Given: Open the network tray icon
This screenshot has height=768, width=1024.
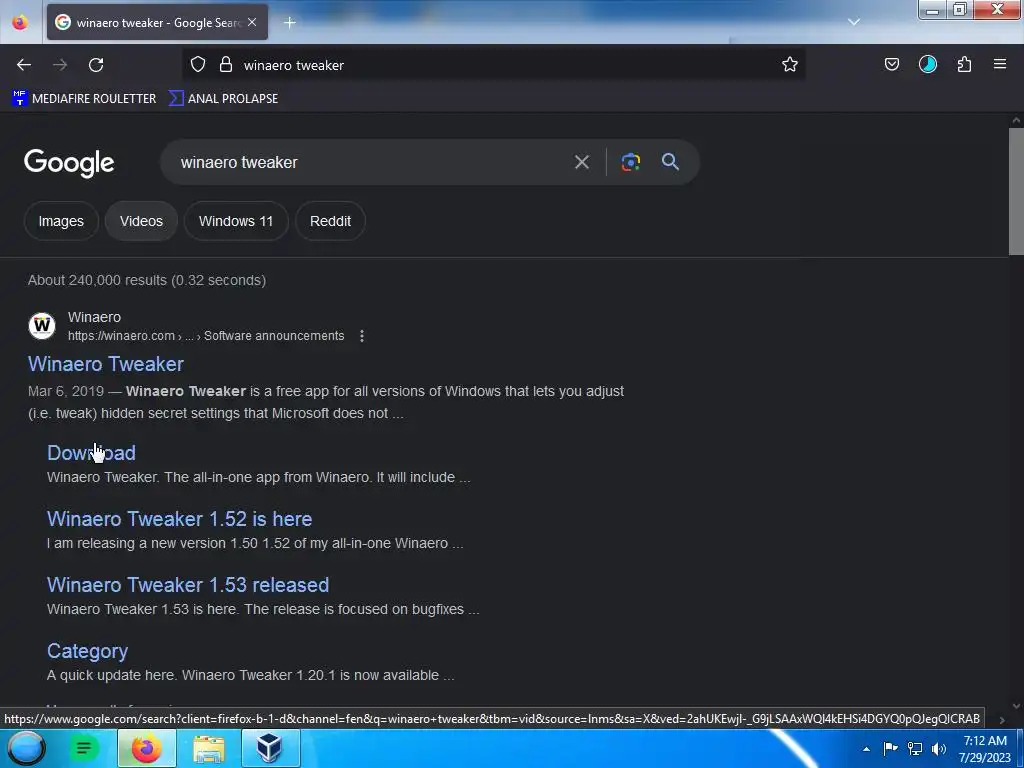Looking at the screenshot, I should [915, 749].
